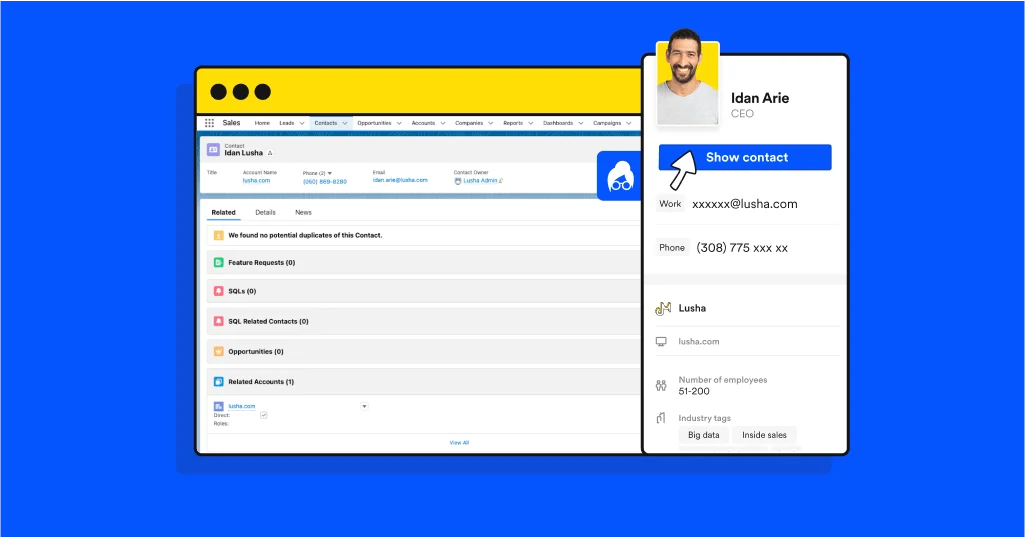1025x537 pixels.
Task: Open the lusha.com Account Name link
Action: pos(256,181)
